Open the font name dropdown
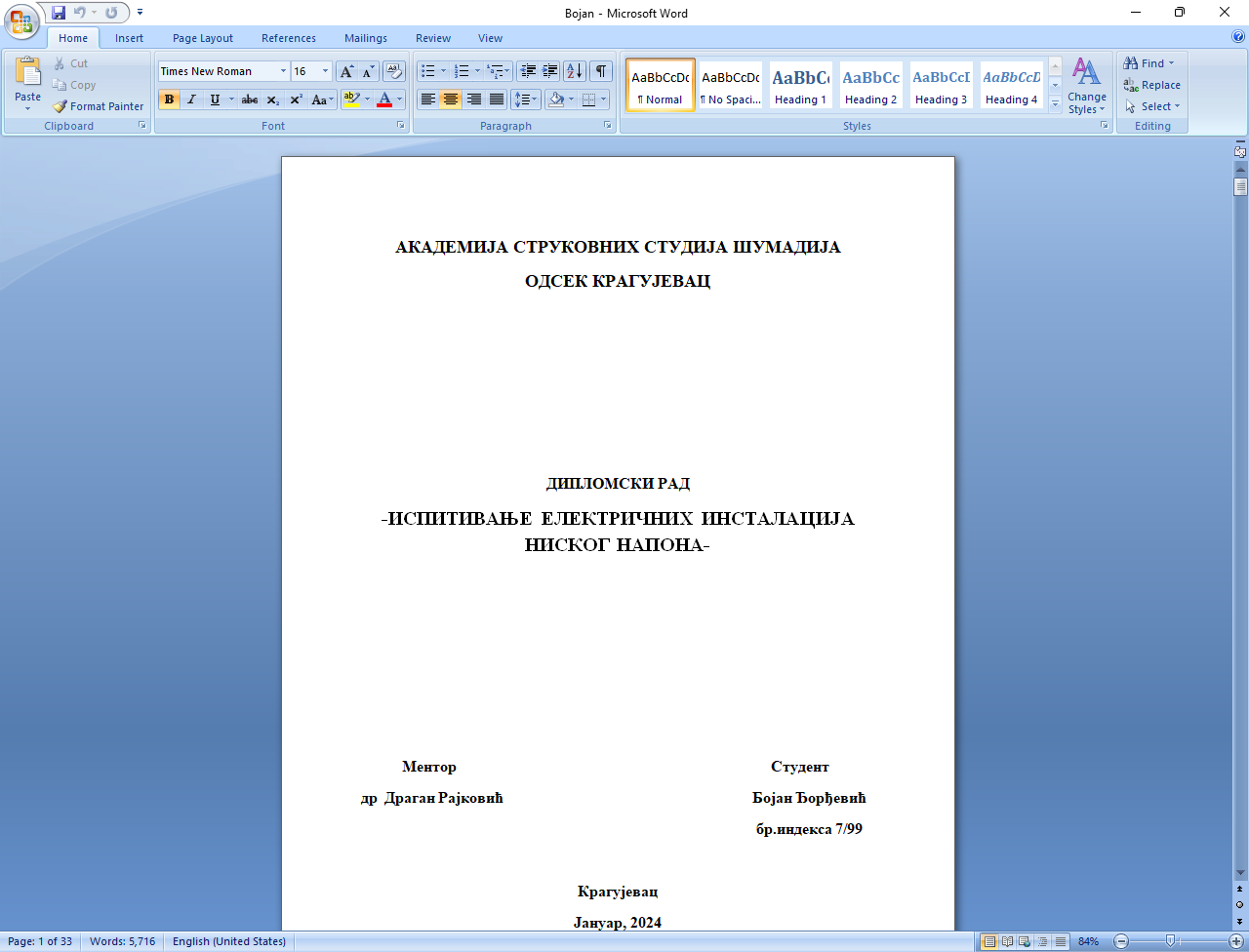The height and width of the screenshot is (952, 1249). click(x=283, y=71)
